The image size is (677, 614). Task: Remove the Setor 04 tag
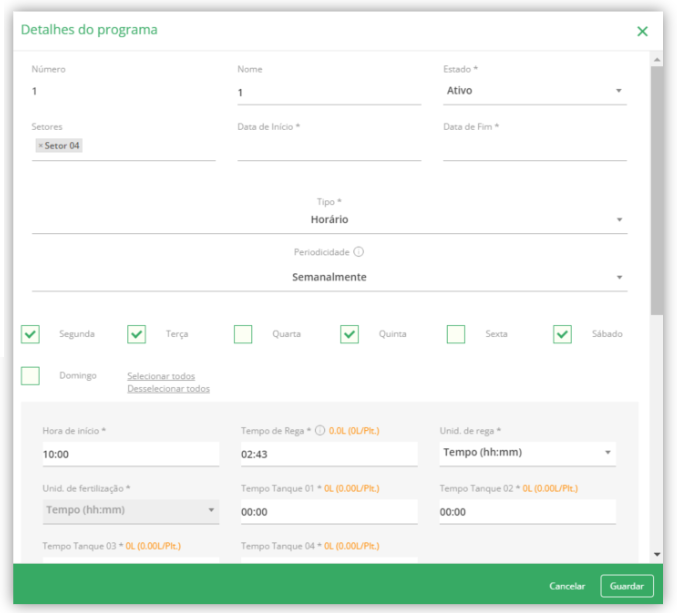(41, 146)
